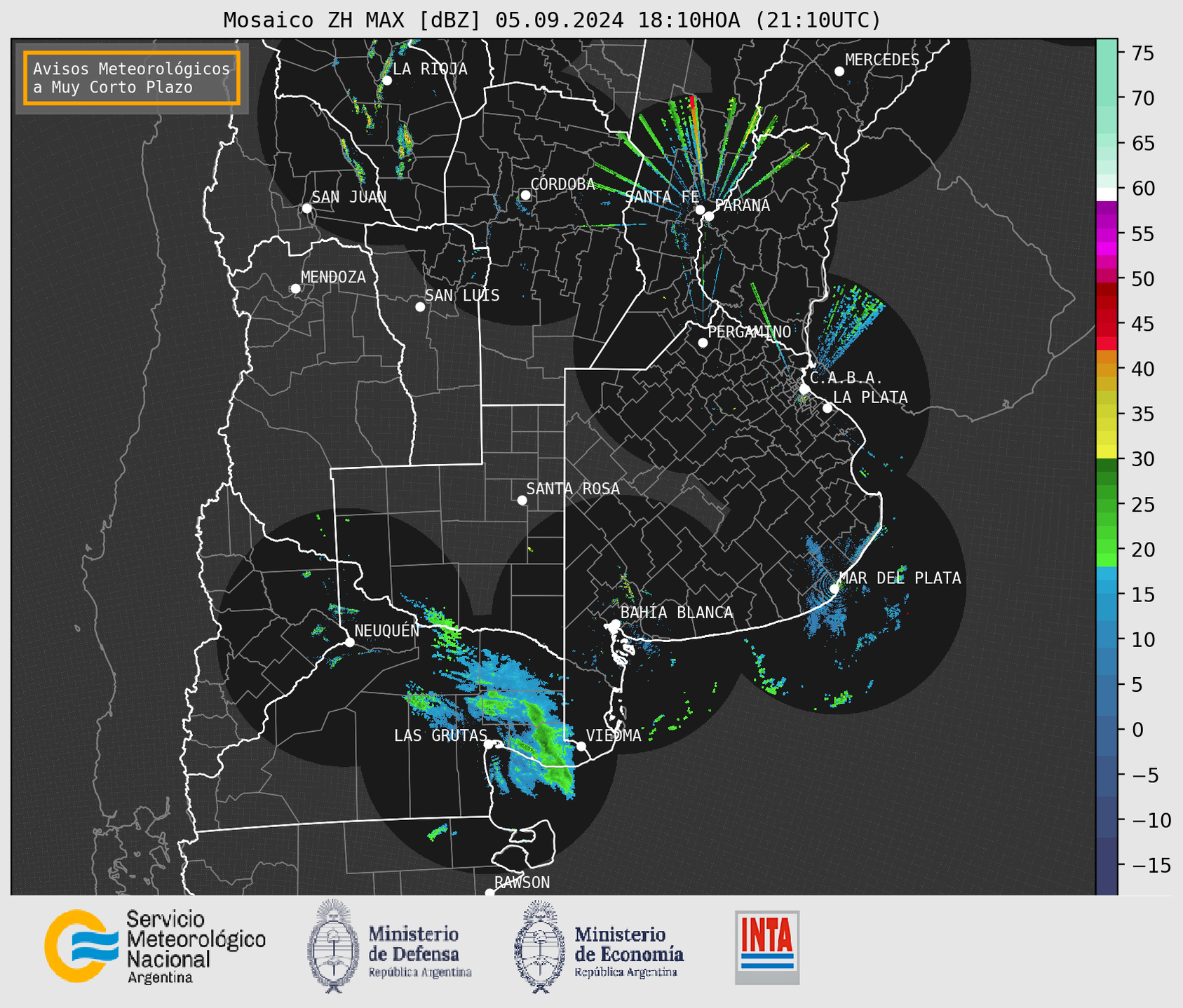Click the C.A.B.A. city label
Viewport: 1183px width, 1008px height.
pyautogui.click(x=846, y=378)
